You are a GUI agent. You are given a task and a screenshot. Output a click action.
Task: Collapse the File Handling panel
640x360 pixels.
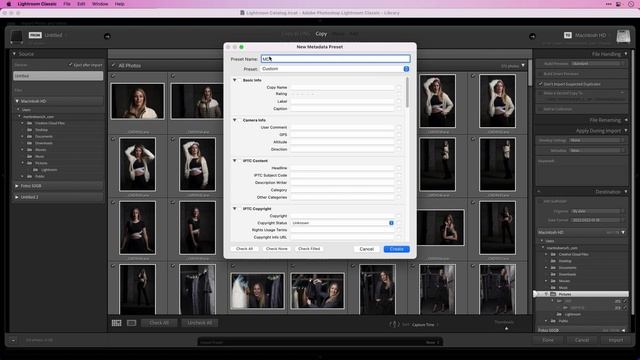(x=626, y=54)
